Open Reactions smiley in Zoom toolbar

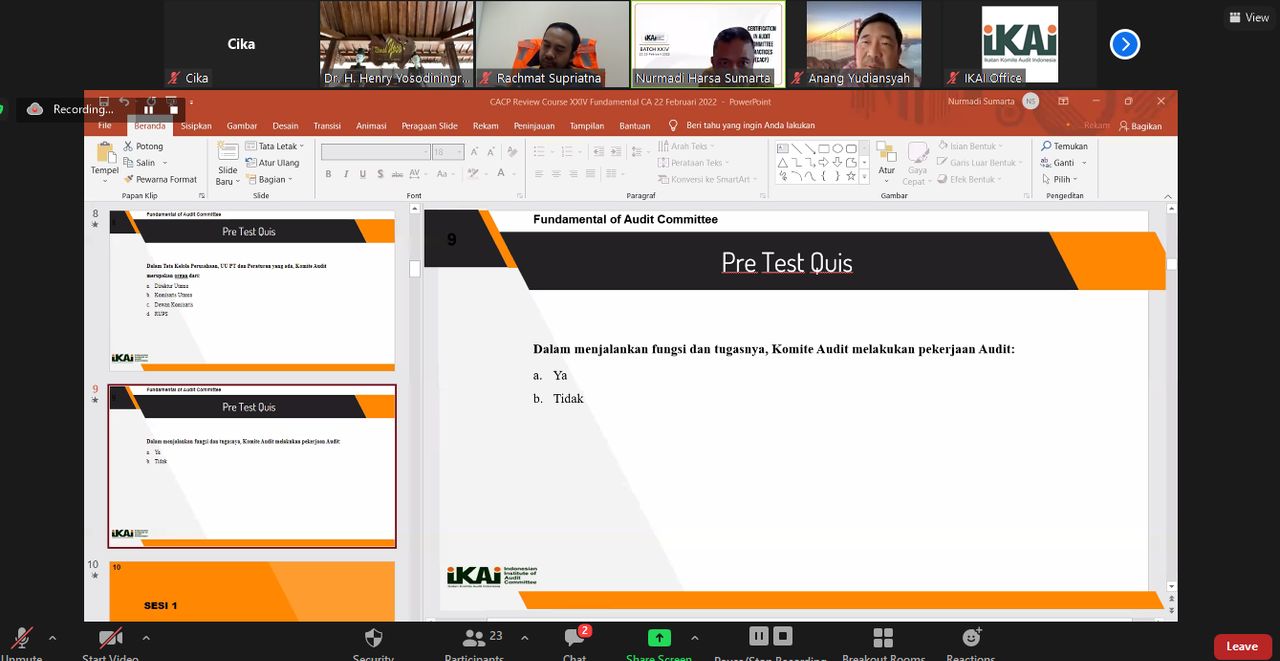(x=971, y=638)
